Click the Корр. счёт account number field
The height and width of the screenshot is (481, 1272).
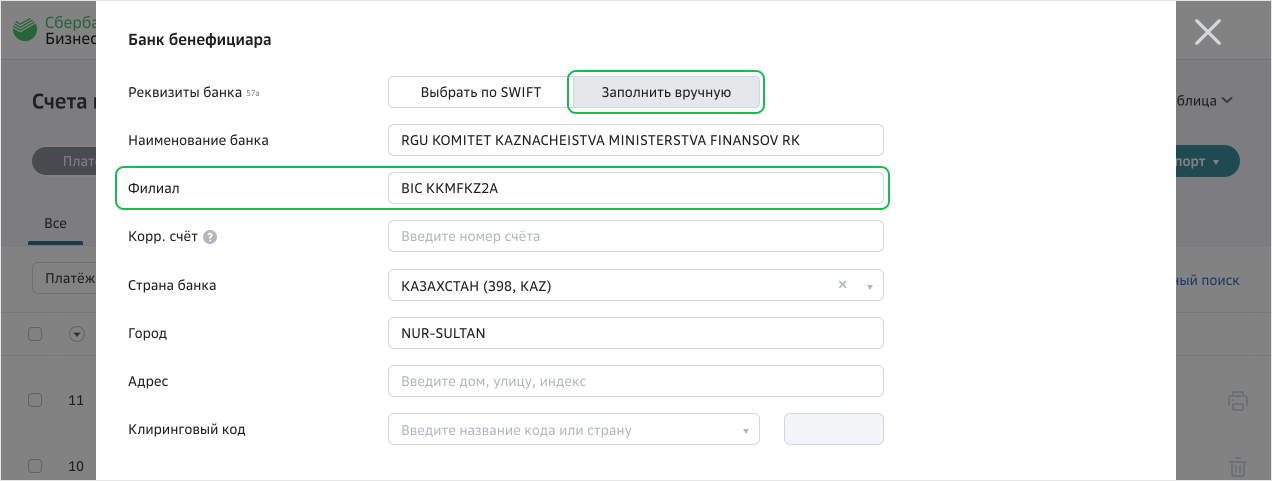tap(635, 237)
